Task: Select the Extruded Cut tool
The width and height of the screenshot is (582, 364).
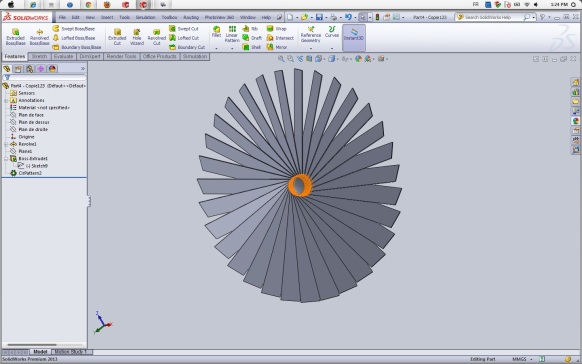Action: pos(117,37)
